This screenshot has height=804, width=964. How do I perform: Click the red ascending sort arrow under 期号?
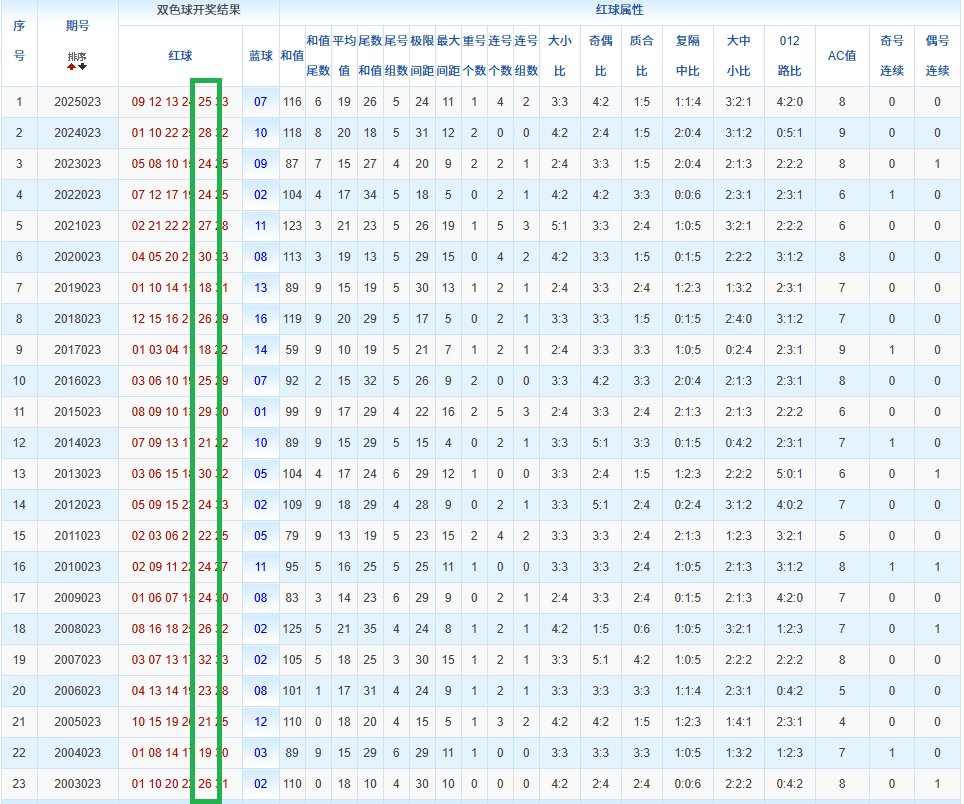[72, 68]
